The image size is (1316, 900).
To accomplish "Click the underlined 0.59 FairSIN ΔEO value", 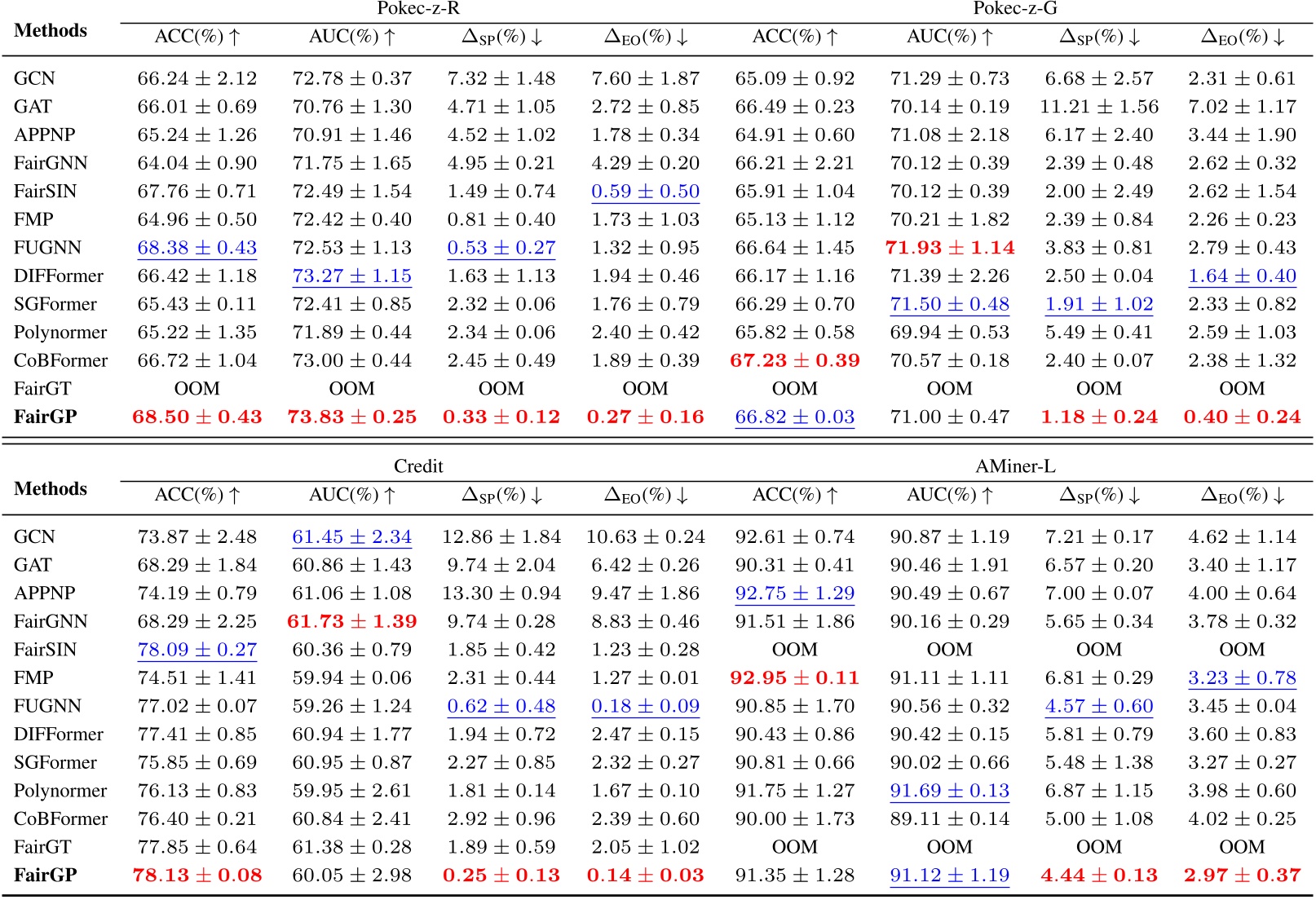I will coord(645,191).
